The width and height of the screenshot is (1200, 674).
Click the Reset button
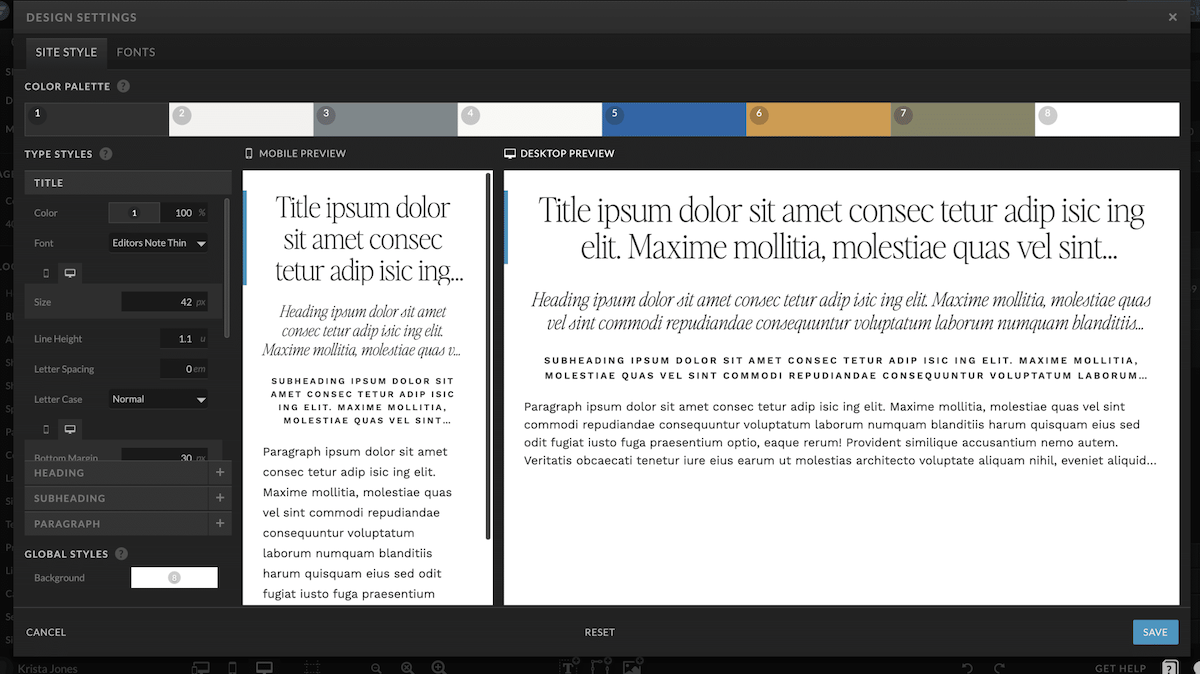point(600,632)
